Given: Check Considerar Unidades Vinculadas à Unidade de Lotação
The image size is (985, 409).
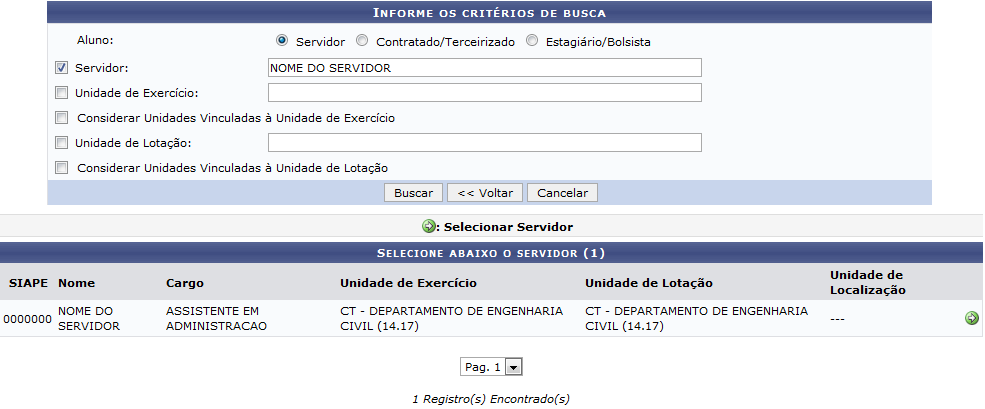Looking at the screenshot, I should pyautogui.click(x=62, y=168).
